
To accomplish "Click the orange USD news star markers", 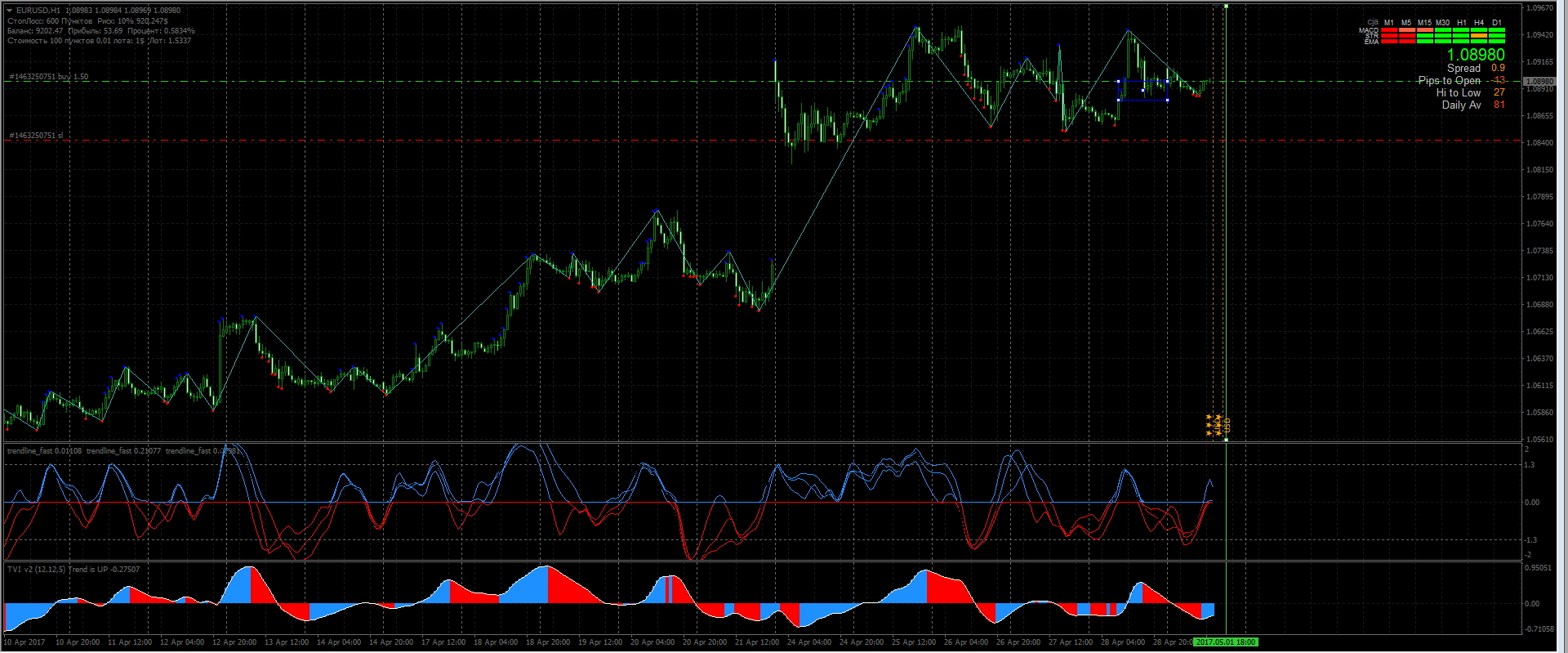I will (1217, 425).
